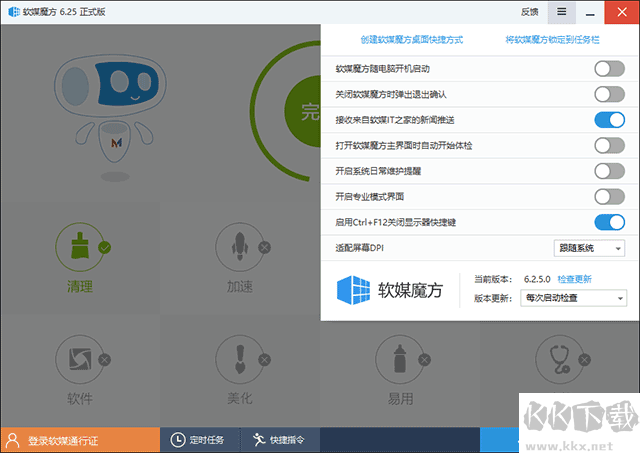Click the 清理 broom icon
This screenshot has width=640, height=453.
79,247
